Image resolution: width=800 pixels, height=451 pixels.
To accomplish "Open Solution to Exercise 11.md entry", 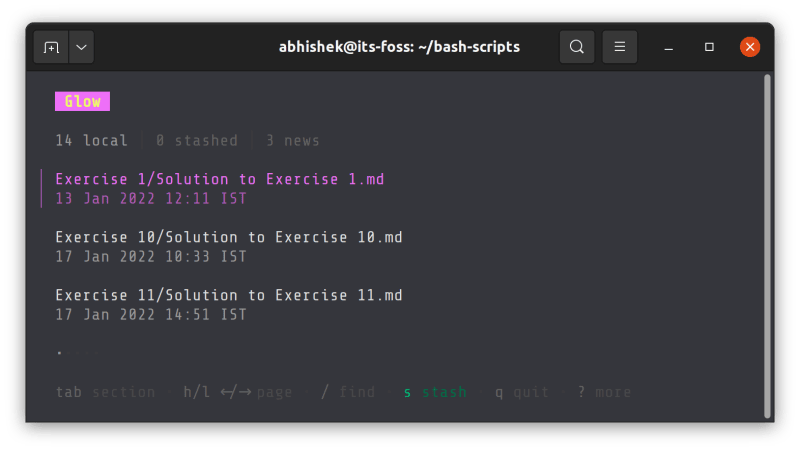I will (228, 296).
